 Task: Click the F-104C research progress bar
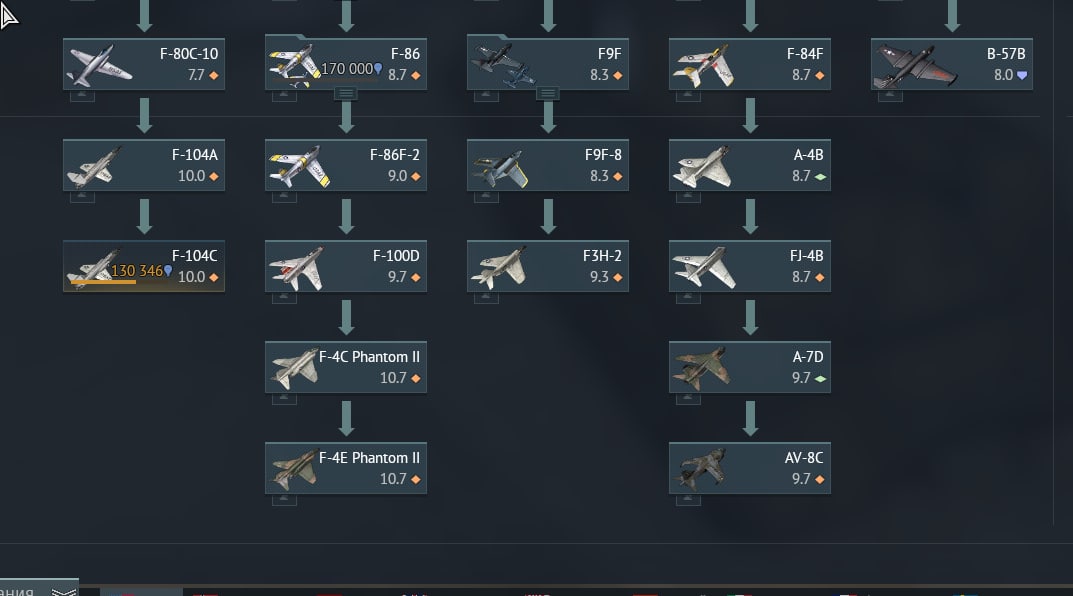point(103,281)
